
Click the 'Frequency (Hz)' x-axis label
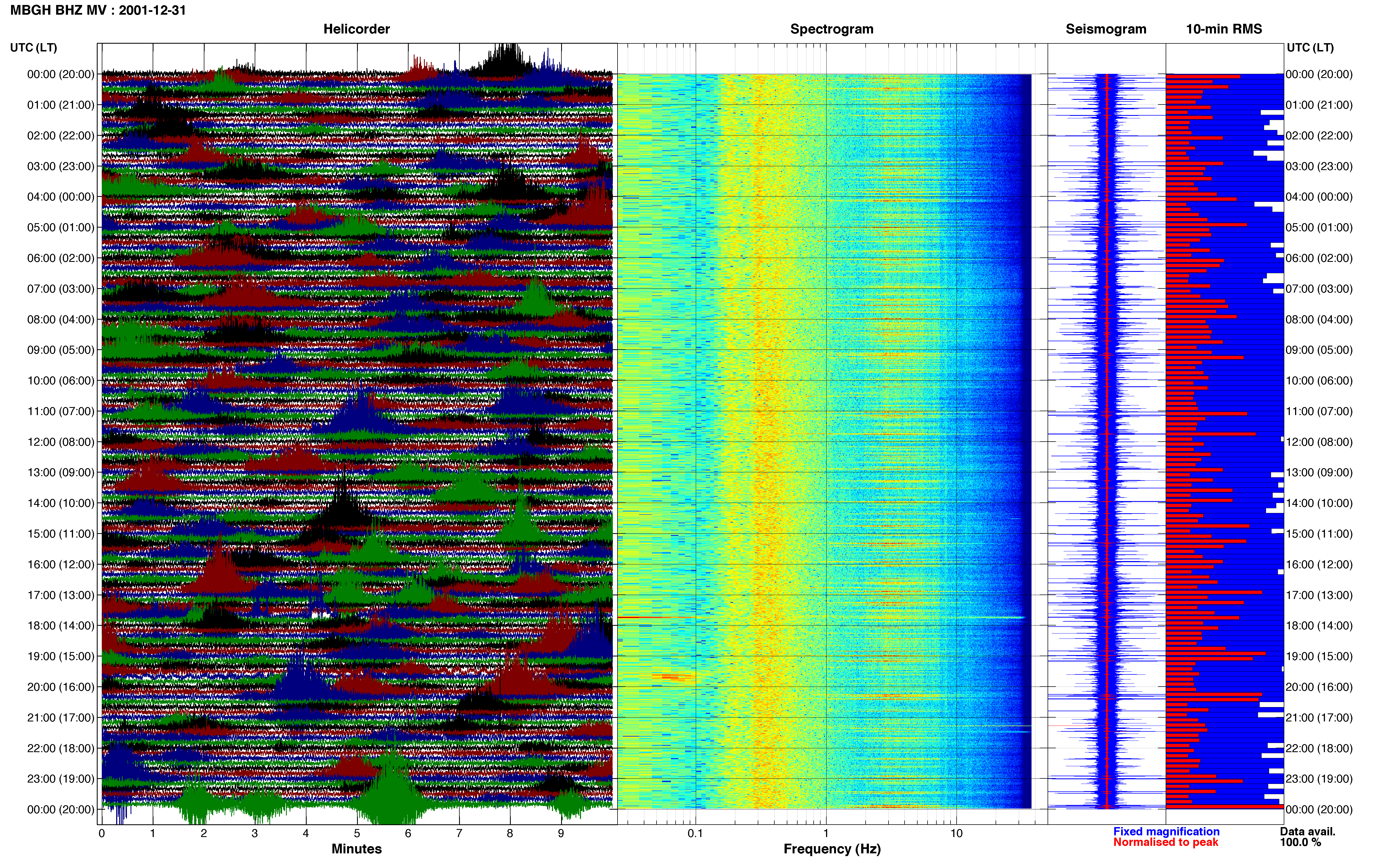832,849
